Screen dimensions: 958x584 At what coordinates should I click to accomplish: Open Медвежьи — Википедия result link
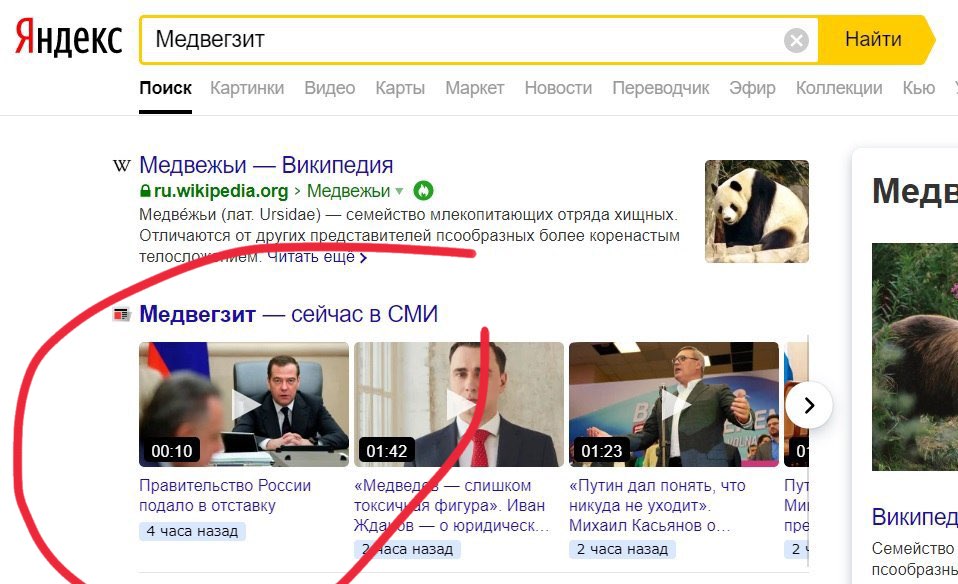pos(266,165)
